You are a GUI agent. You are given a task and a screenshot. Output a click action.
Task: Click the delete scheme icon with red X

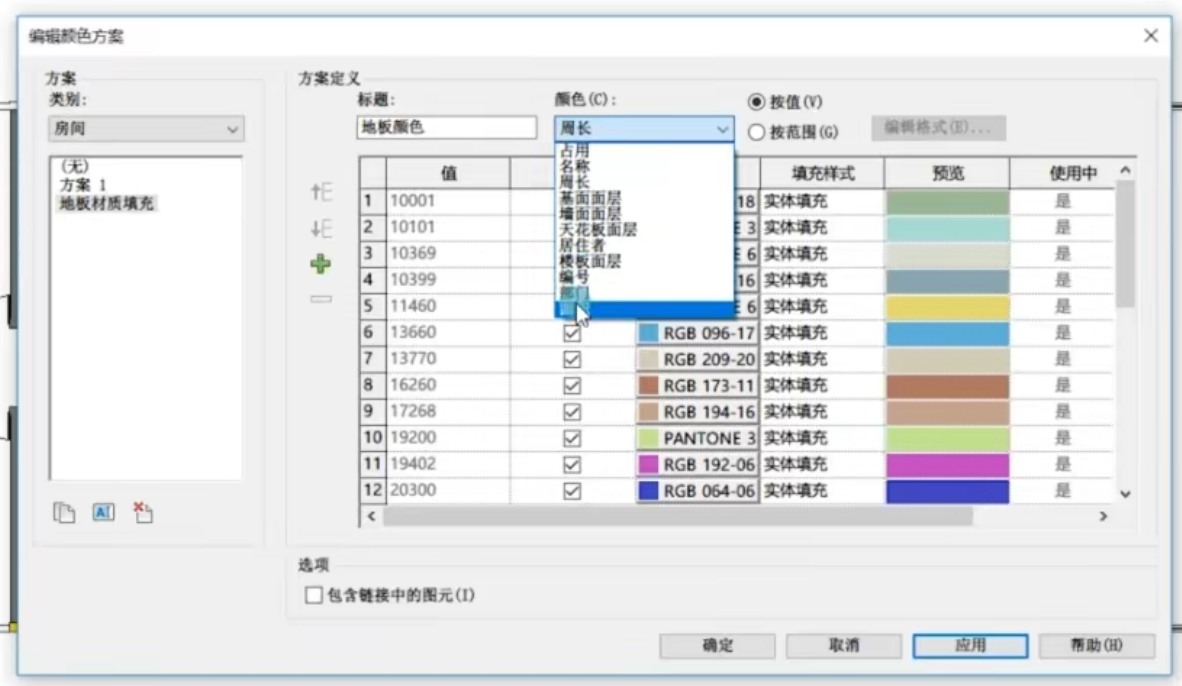[x=142, y=513]
